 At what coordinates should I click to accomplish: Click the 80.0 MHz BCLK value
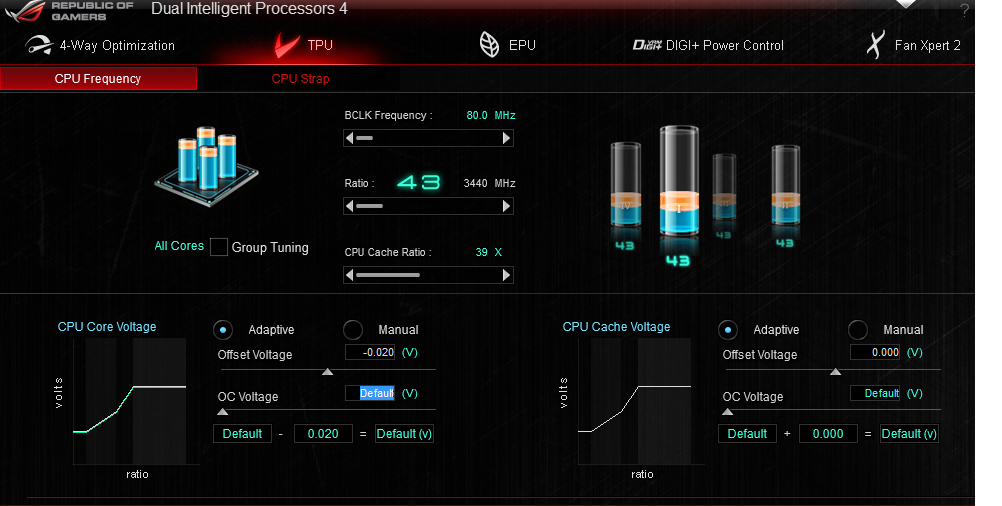tap(491, 115)
